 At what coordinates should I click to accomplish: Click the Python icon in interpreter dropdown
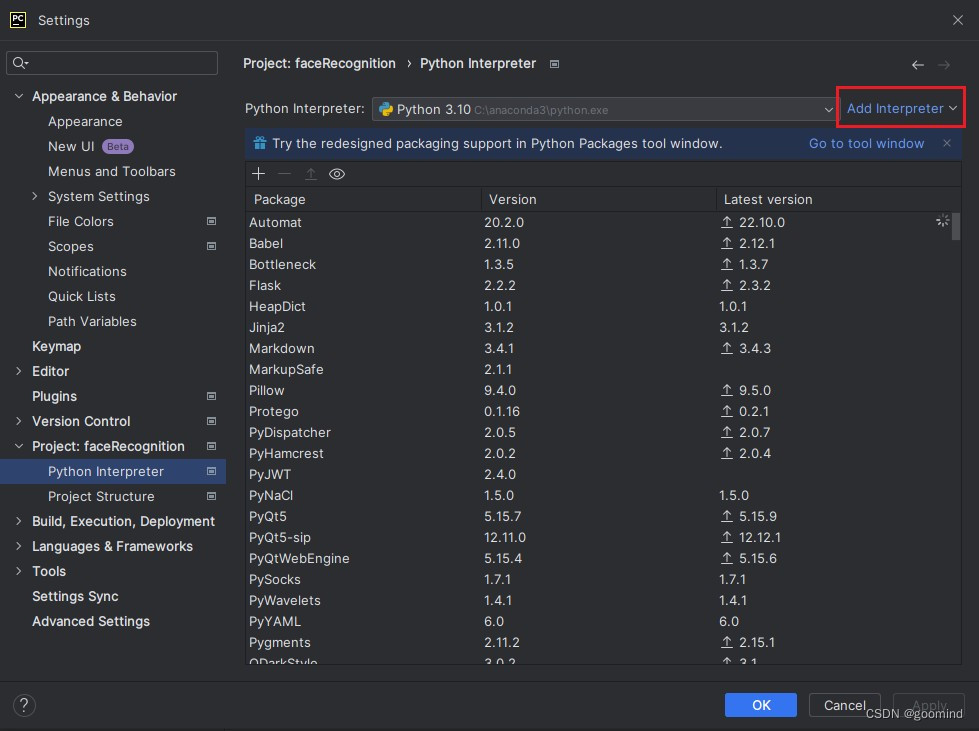(386, 109)
